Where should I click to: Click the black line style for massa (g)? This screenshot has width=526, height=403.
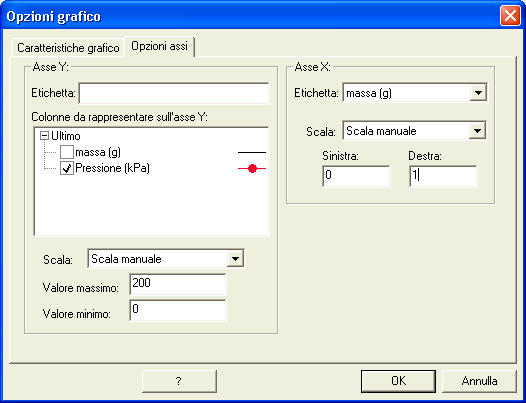pyautogui.click(x=252, y=153)
